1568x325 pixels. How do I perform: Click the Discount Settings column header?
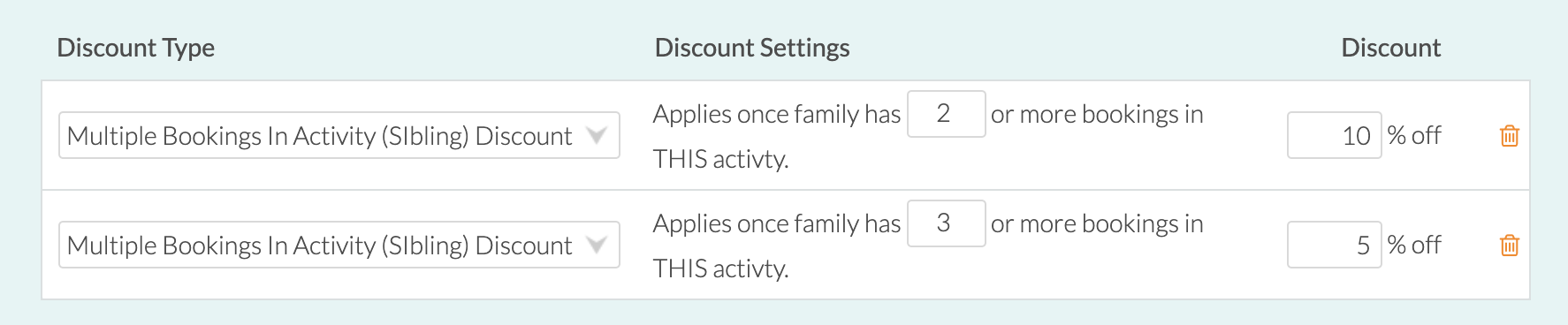click(x=751, y=48)
